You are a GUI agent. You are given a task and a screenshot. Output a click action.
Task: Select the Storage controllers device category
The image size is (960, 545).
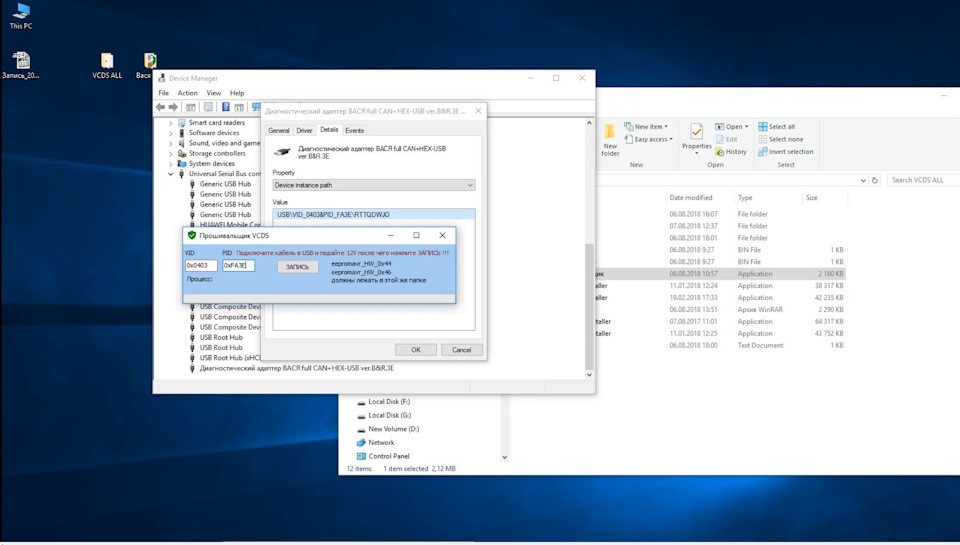point(217,154)
